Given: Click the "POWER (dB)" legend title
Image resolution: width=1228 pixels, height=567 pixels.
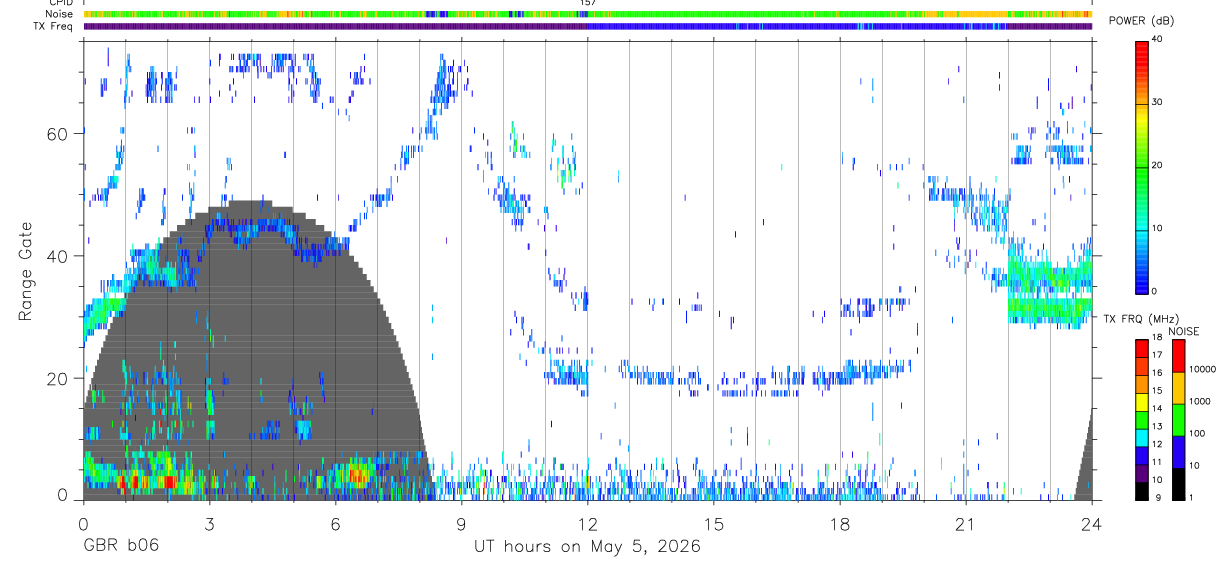Looking at the screenshot, I should coord(1142,21).
